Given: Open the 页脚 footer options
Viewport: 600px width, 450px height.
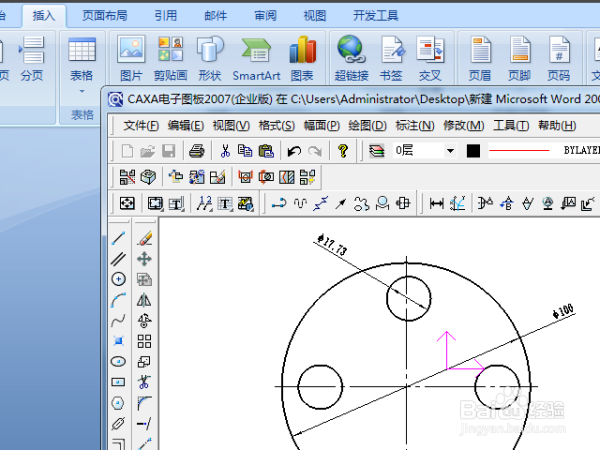Looking at the screenshot, I should (x=519, y=59).
